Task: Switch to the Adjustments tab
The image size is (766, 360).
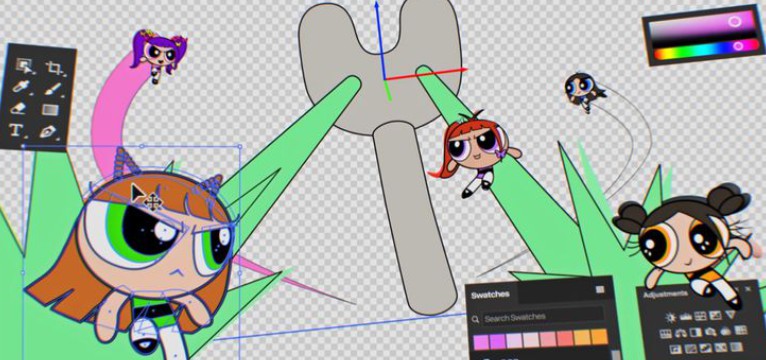Action: tap(665, 295)
